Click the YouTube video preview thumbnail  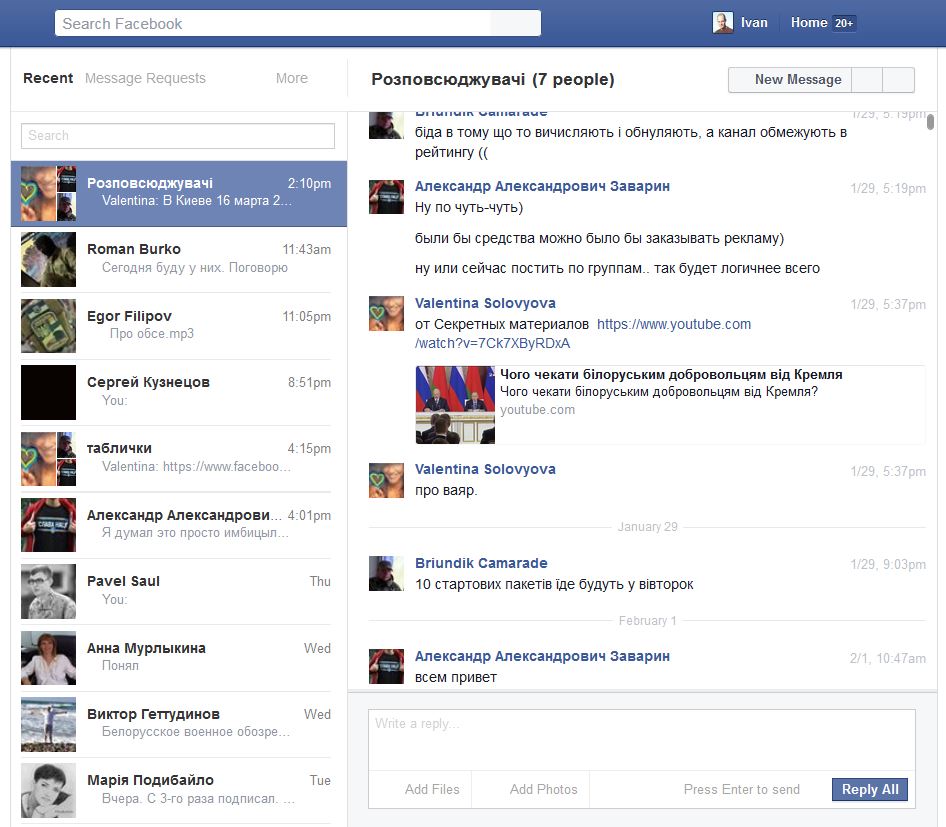point(455,404)
